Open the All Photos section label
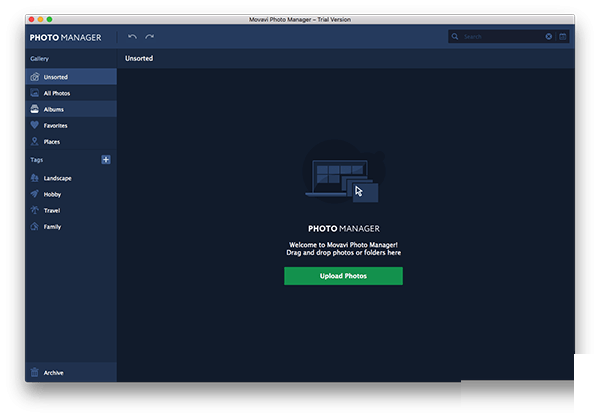 tap(57, 93)
